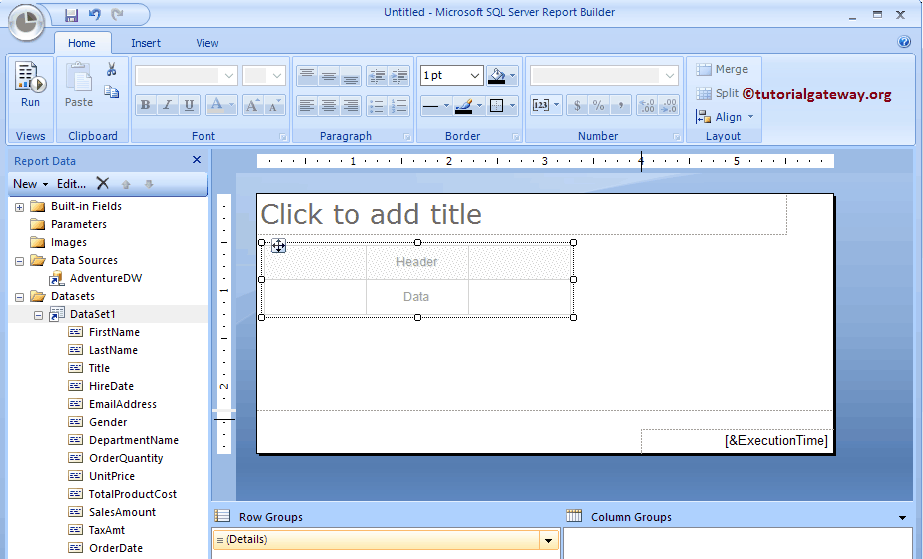Click the Undo arrow icon
The image size is (923, 559).
click(94, 15)
